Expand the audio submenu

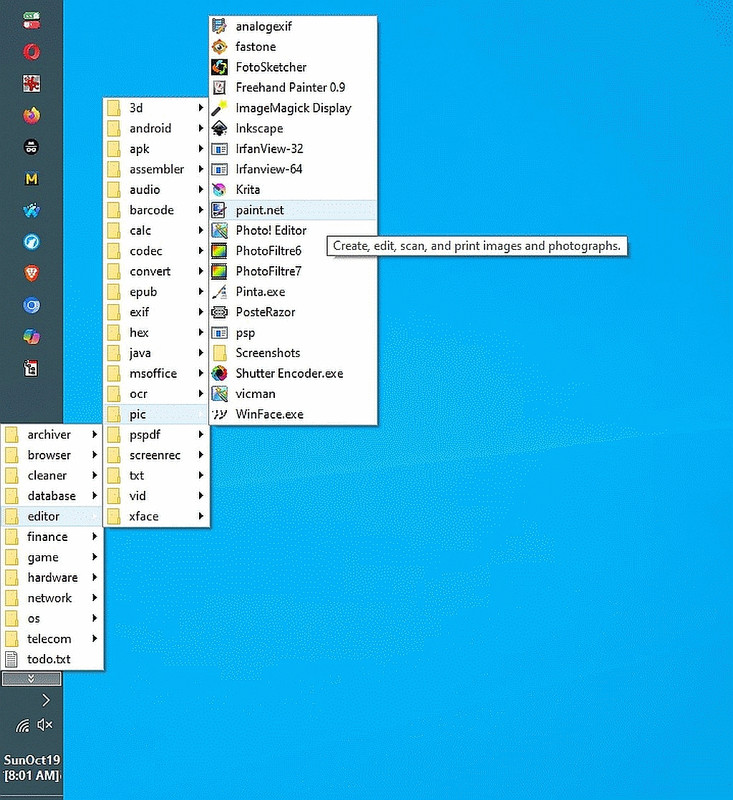156,189
